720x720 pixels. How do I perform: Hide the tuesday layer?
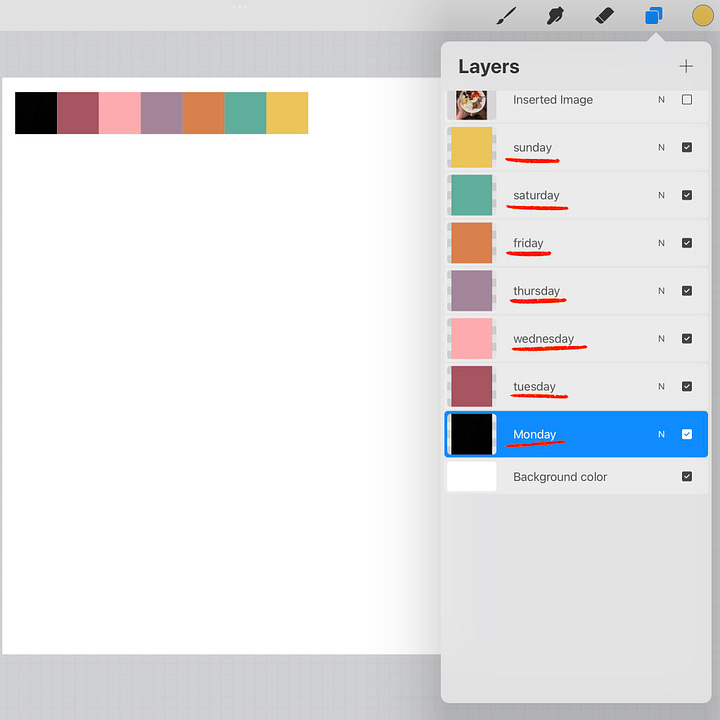(686, 386)
